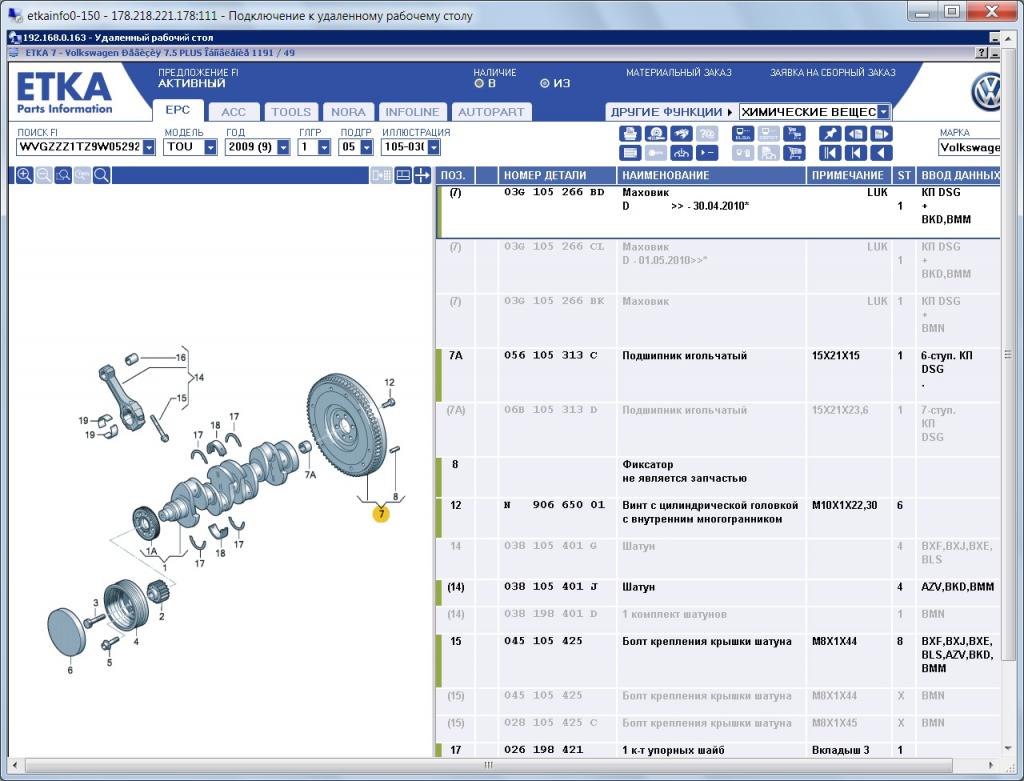Click greyed part "03G 105 266 CL"
Viewport: 1024px width, 781px height.
coord(554,247)
